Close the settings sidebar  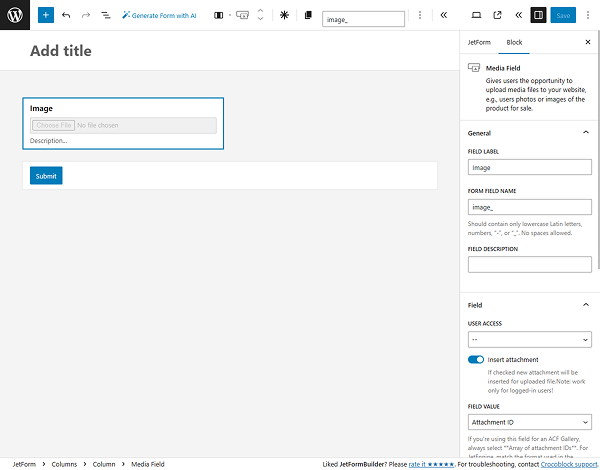(x=588, y=42)
